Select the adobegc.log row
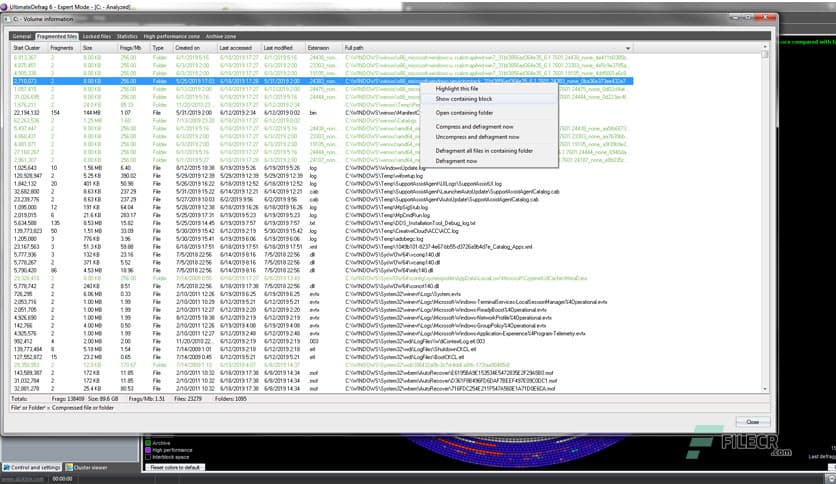 point(323,239)
